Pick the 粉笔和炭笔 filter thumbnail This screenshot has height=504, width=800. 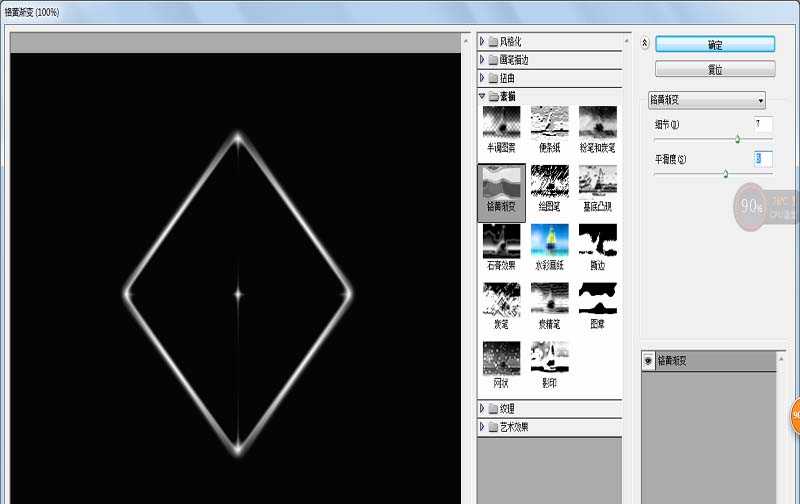click(598, 122)
